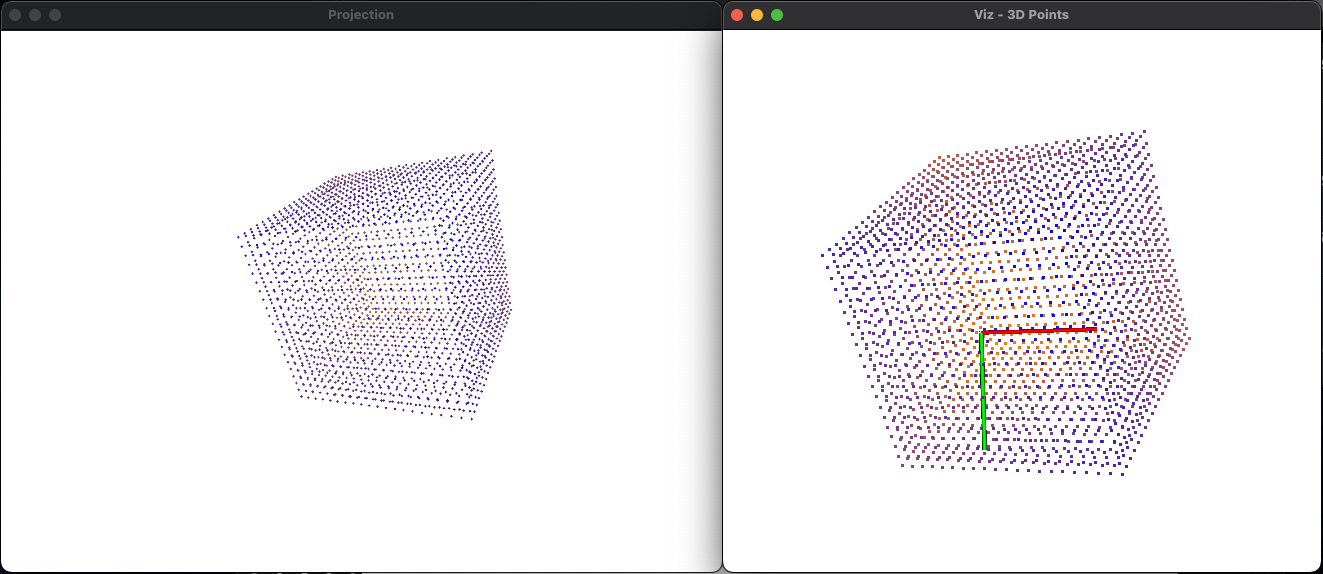
Task: Click the leftmost corner of projected cube
Action: [x=239, y=237]
